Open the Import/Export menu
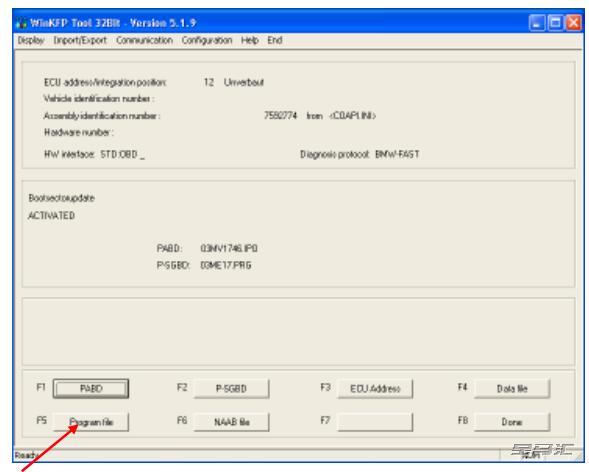 (80, 40)
